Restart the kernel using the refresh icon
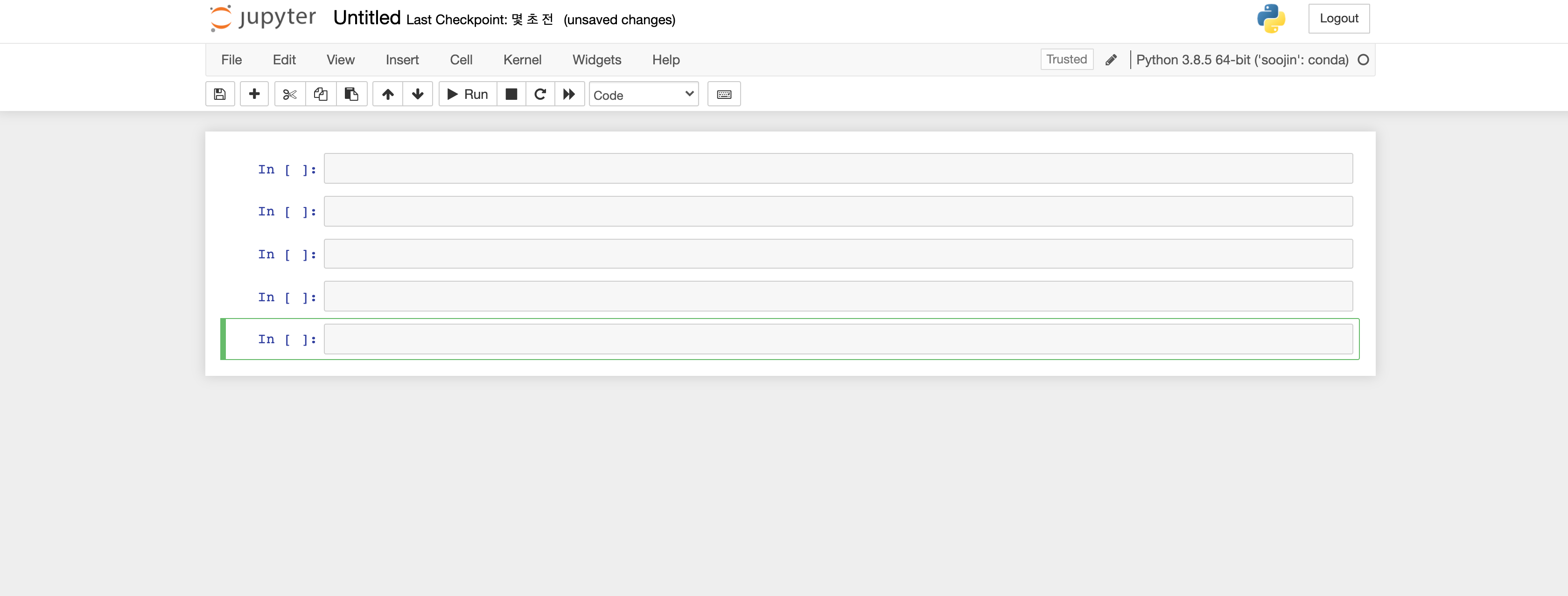Image resolution: width=1568 pixels, height=596 pixels. click(539, 94)
